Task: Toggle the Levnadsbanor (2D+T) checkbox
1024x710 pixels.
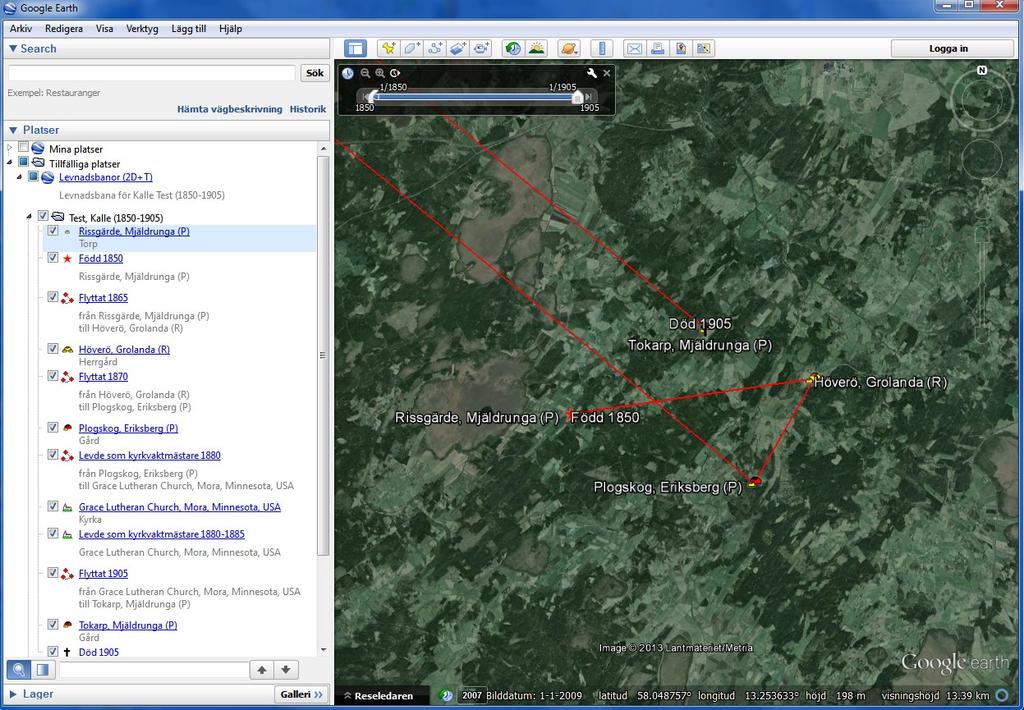Action: tap(33, 176)
